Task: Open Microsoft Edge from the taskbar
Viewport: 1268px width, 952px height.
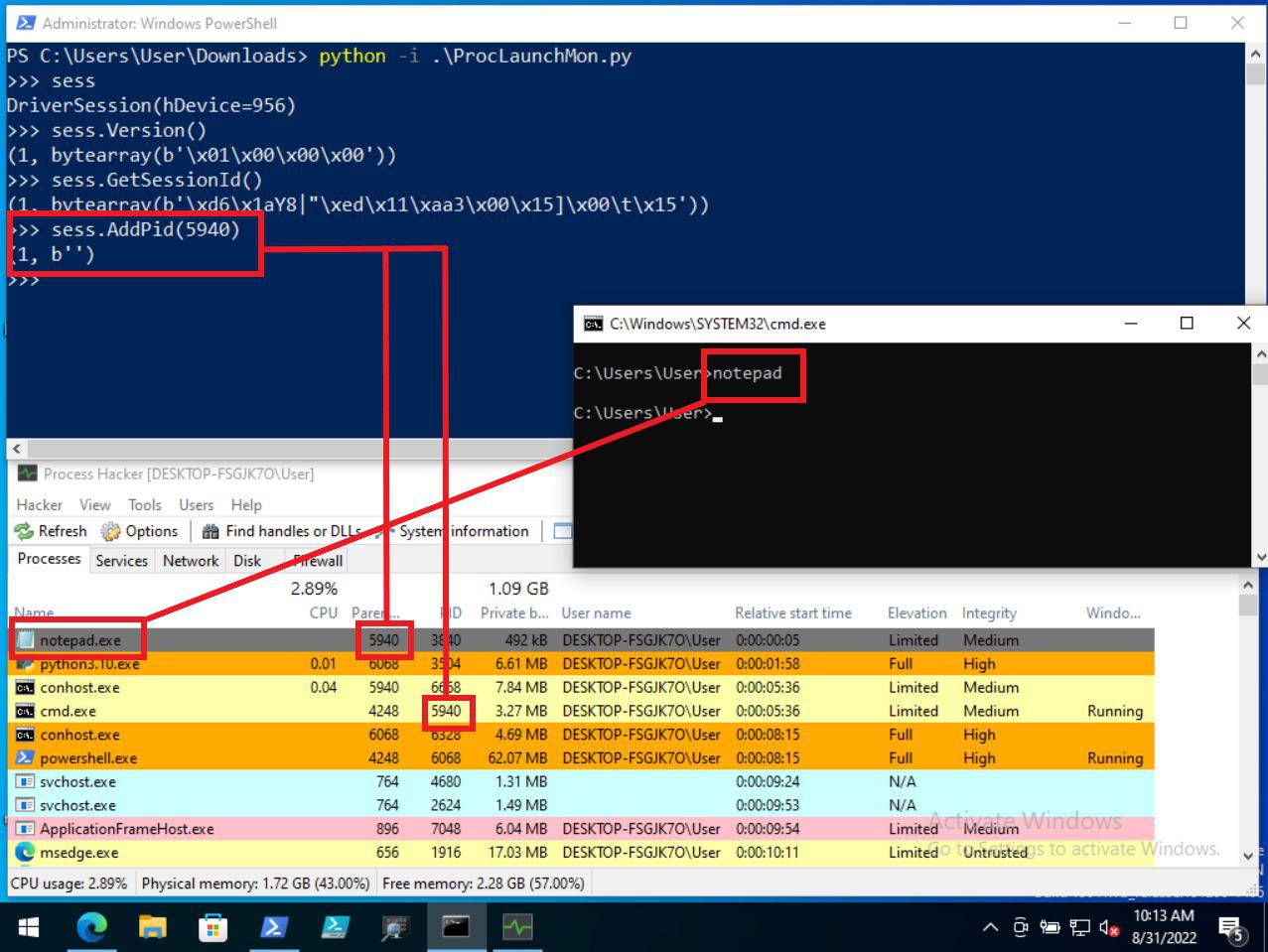Action: pos(91,927)
